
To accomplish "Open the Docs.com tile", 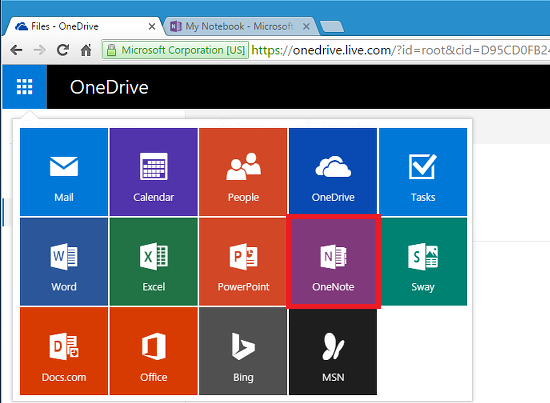I will point(64,351).
